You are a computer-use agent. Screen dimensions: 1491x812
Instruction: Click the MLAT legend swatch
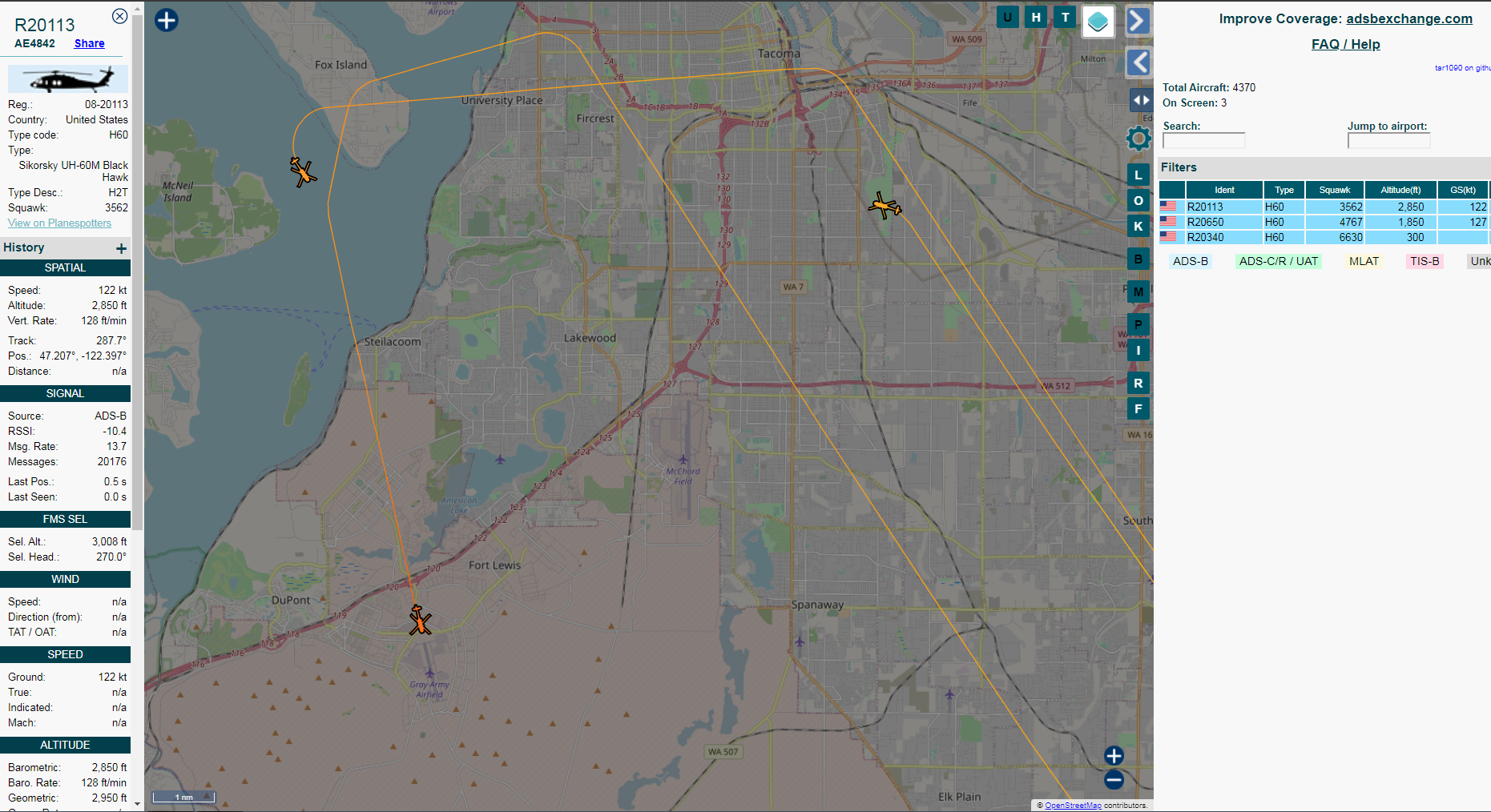[x=1364, y=261]
